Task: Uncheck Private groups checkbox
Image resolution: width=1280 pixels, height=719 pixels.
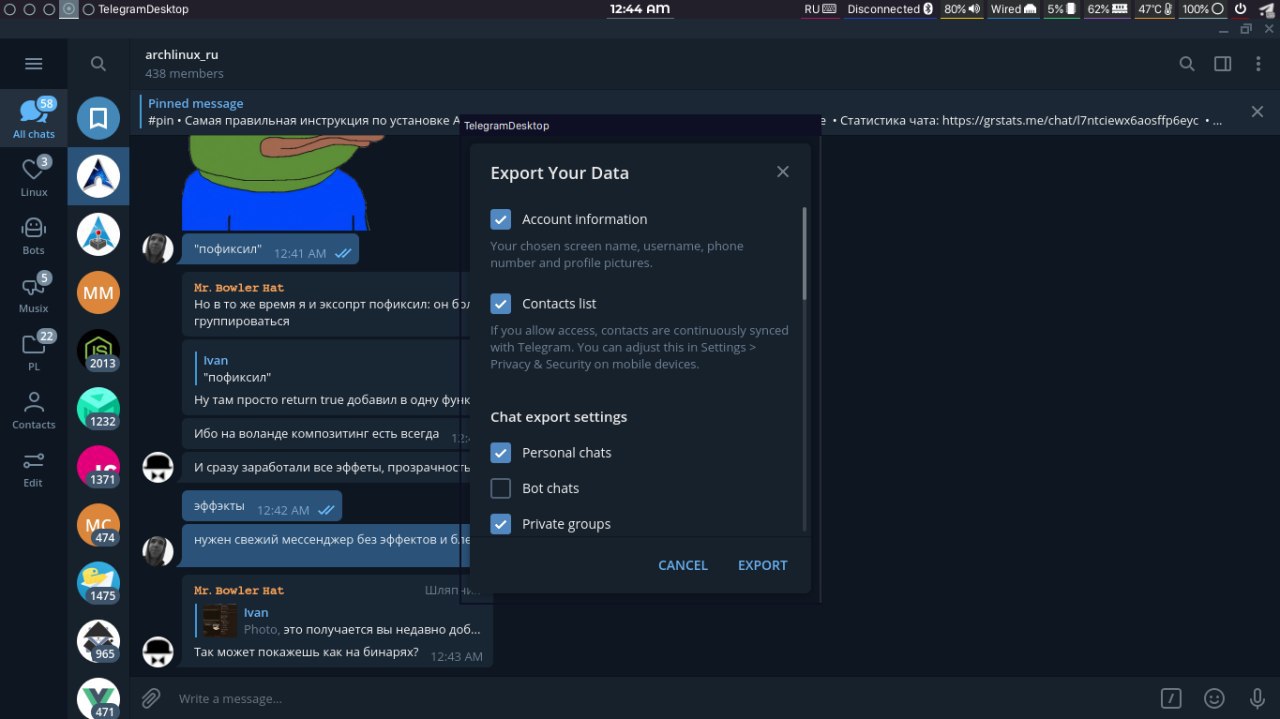Action: click(x=501, y=524)
